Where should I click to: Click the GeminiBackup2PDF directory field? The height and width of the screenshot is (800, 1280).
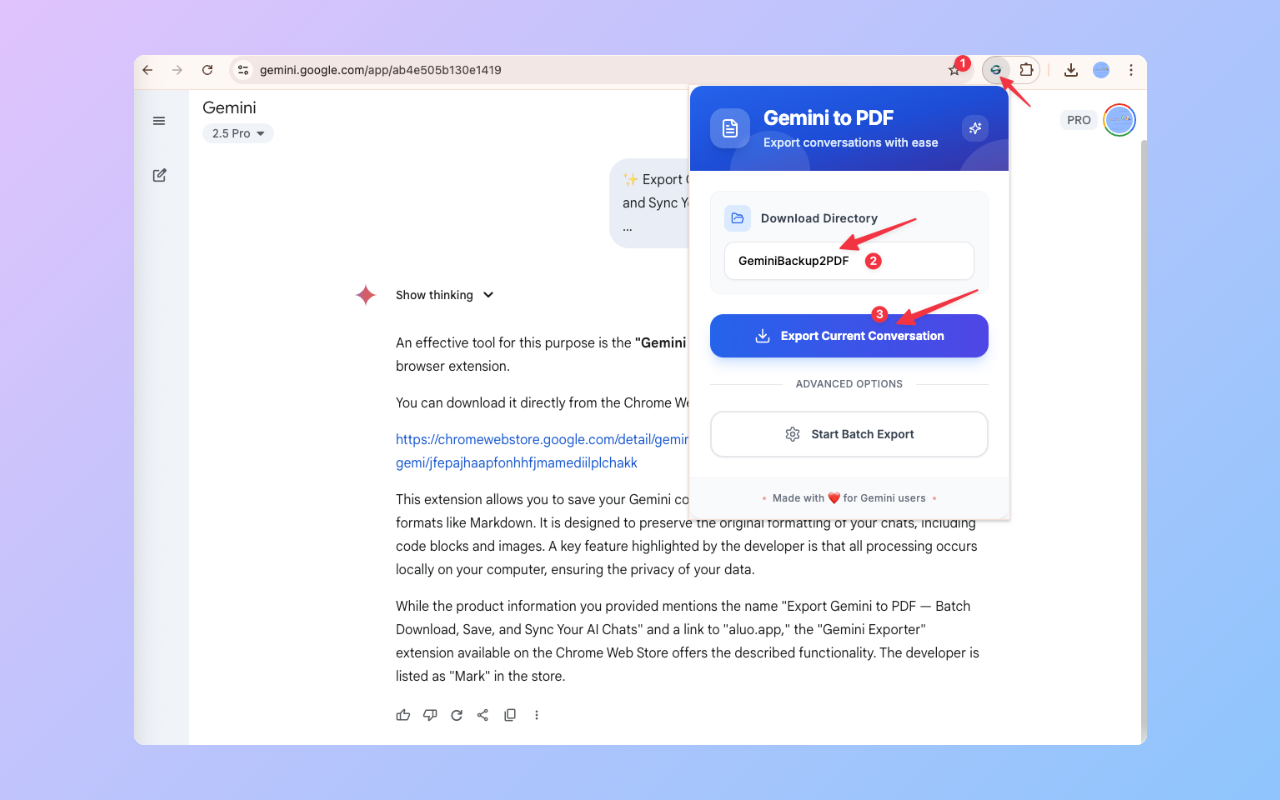pos(849,261)
